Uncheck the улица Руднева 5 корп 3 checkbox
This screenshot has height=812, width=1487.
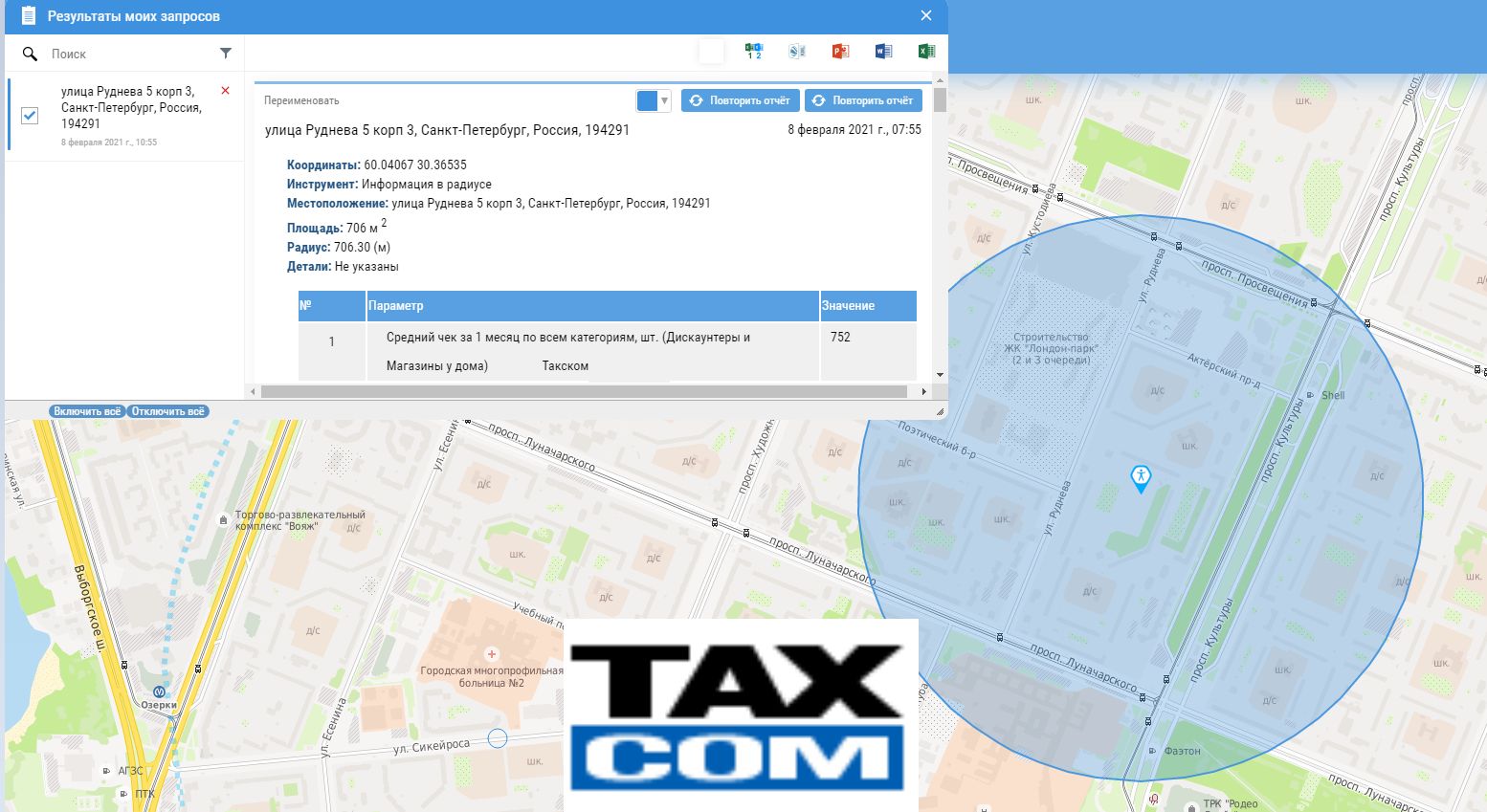(x=30, y=116)
